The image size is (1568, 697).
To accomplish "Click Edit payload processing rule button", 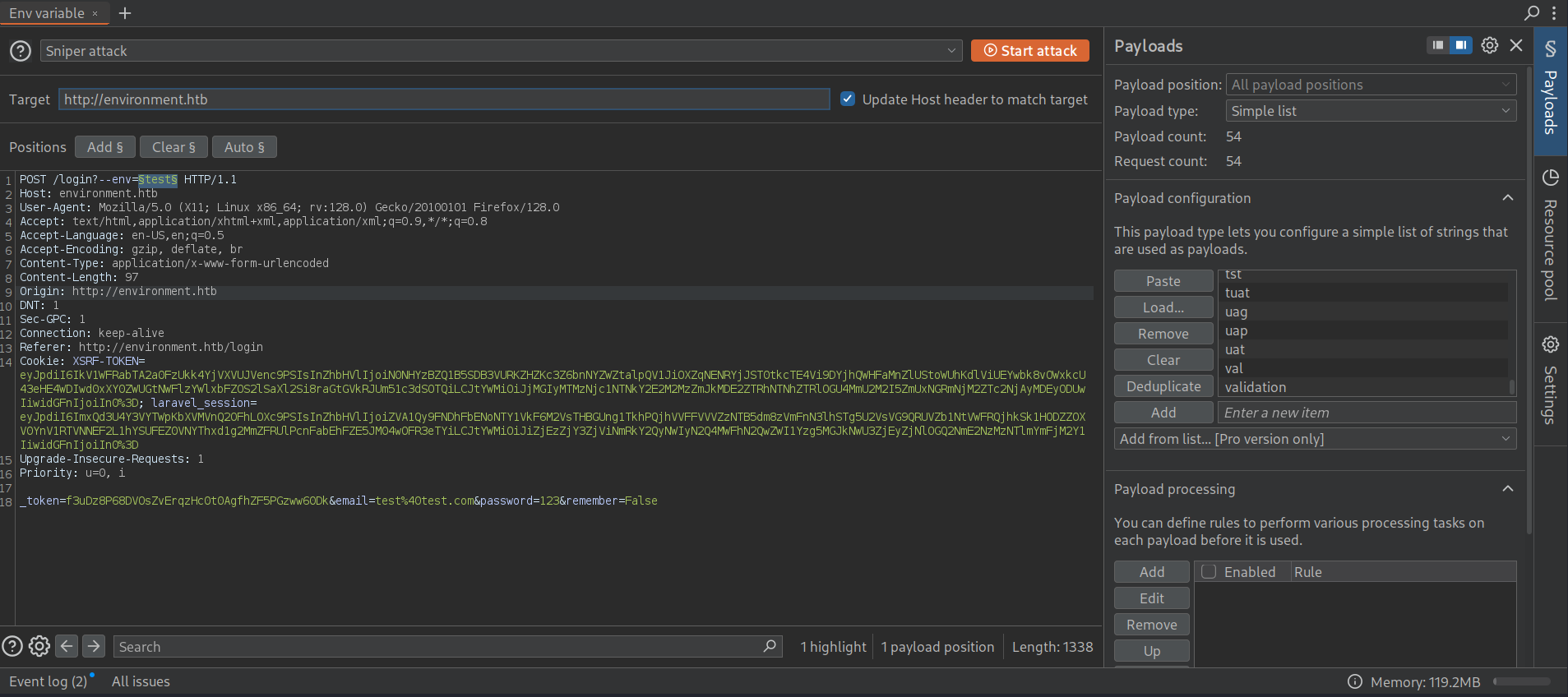I will coord(1152,598).
